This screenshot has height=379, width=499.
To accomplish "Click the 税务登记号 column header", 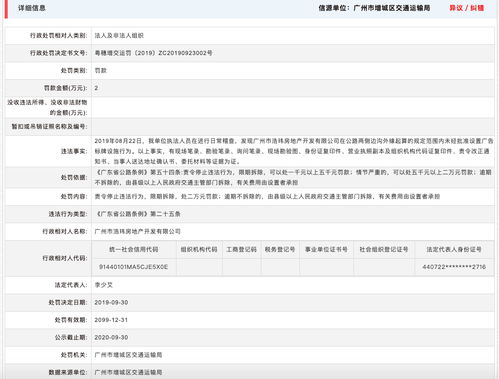I will pos(280,249).
